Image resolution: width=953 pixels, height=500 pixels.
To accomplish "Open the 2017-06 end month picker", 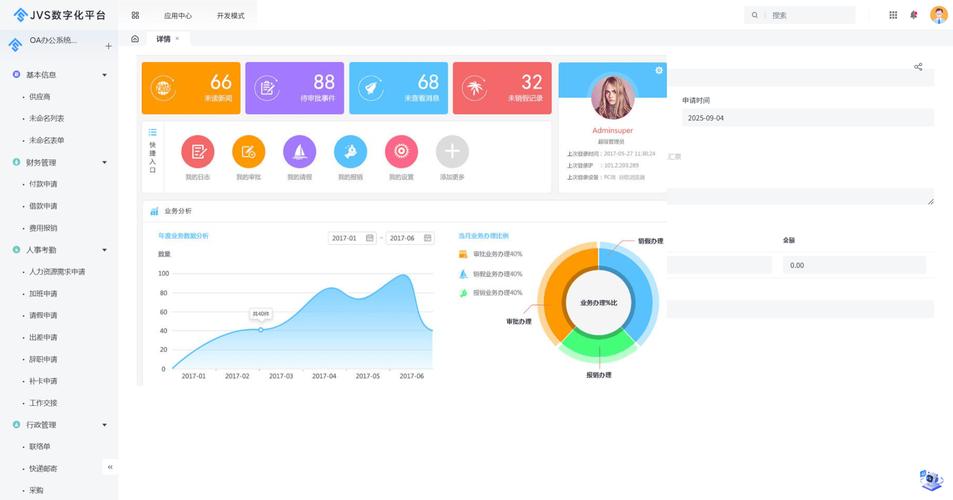I will point(410,238).
